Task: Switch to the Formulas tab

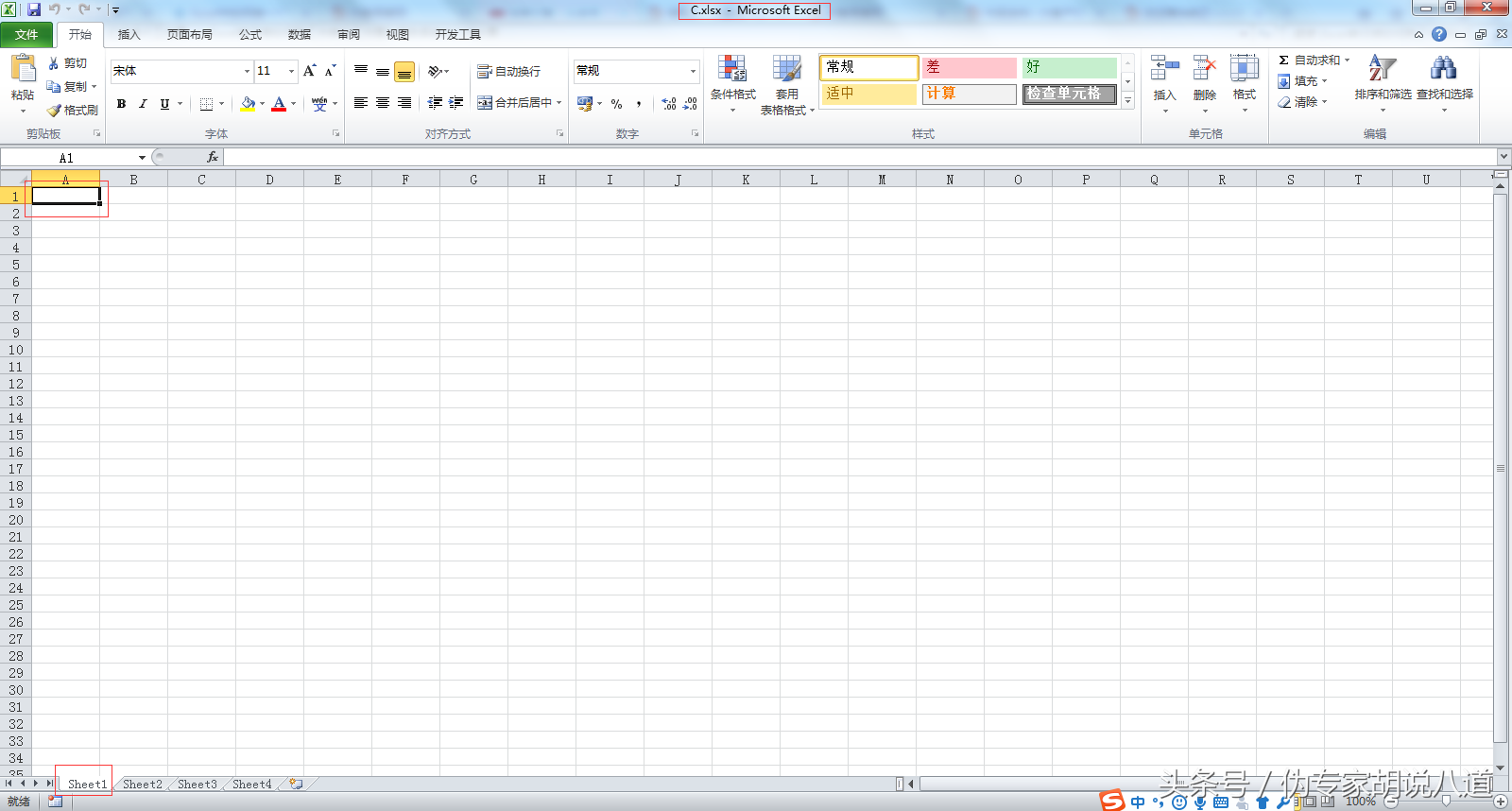Action: pyautogui.click(x=250, y=35)
